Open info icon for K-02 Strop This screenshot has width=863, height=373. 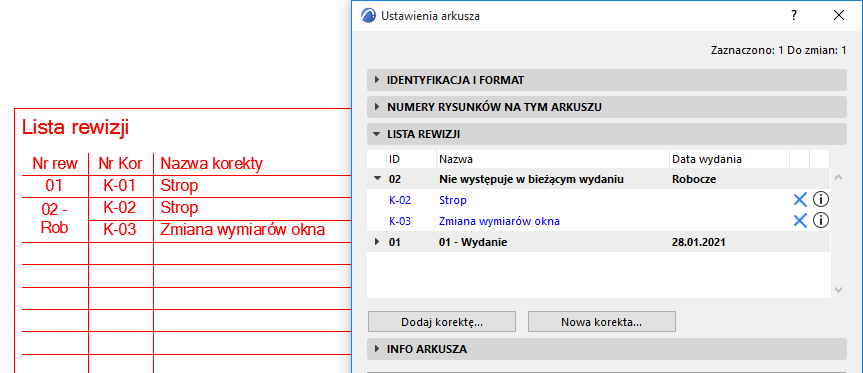point(821,200)
